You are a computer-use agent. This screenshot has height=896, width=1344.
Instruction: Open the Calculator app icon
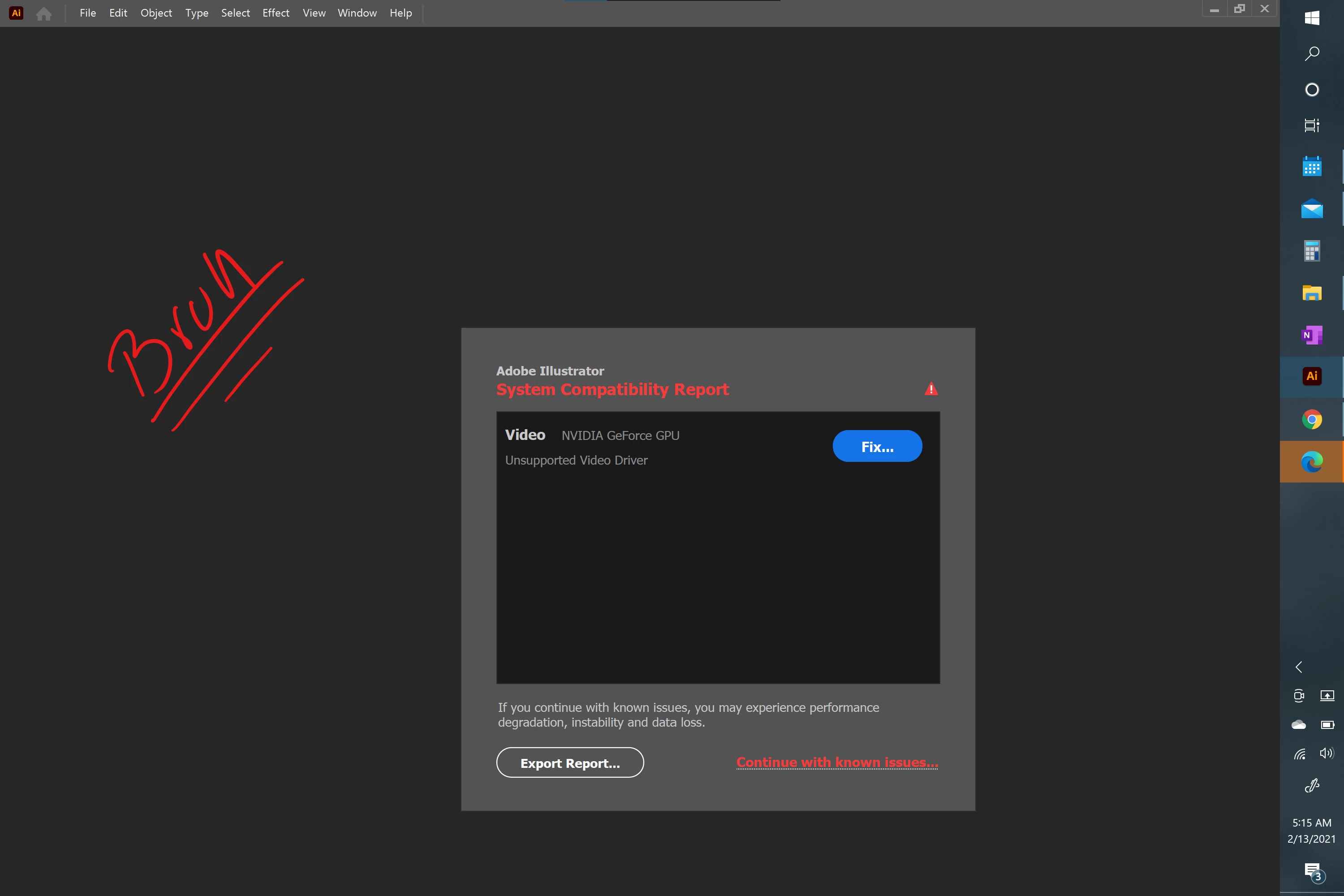[x=1312, y=251]
